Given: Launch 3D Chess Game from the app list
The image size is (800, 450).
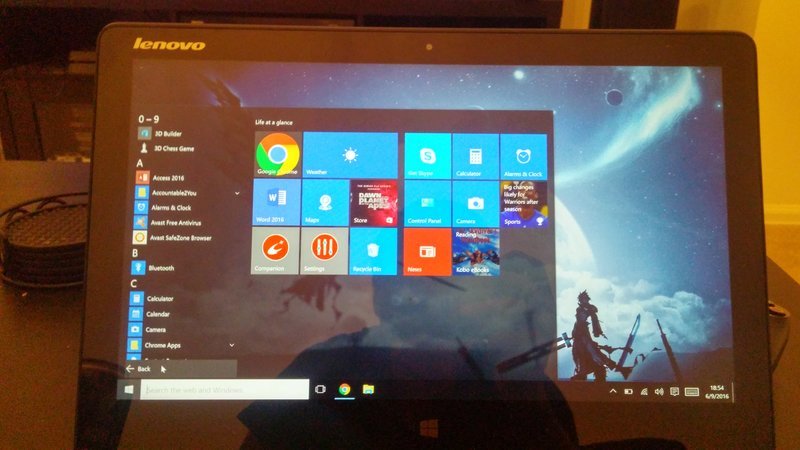Looking at the screenshot, I should tap(167, 148).
